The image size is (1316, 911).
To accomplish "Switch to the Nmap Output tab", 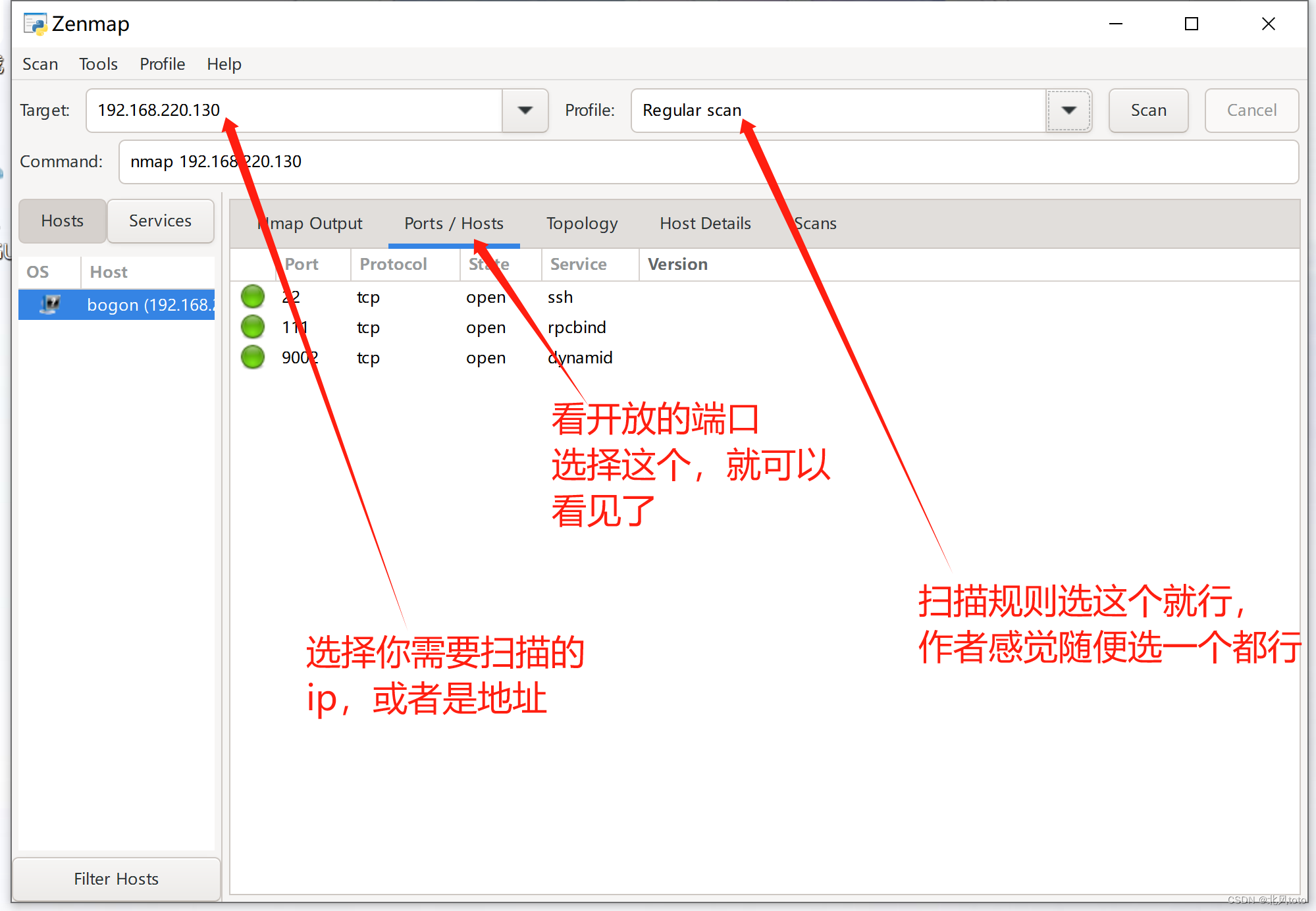I will coord(310,224).
